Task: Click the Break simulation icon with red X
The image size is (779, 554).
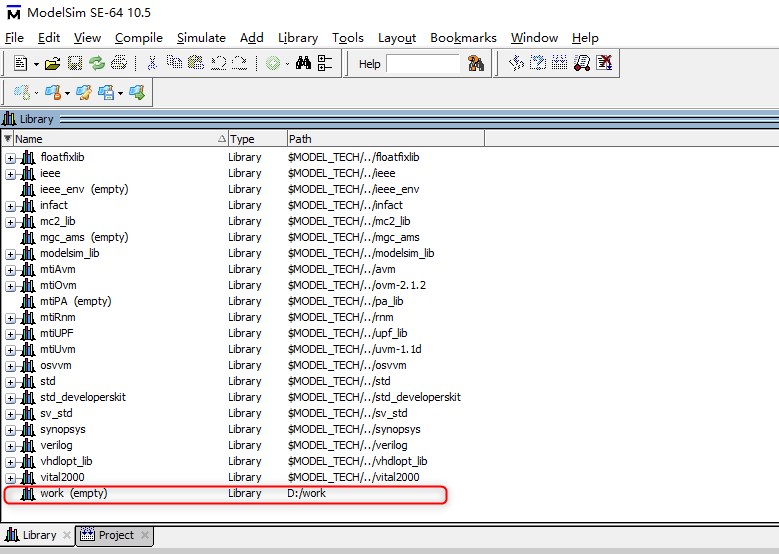Action: [x=604, y=64]
